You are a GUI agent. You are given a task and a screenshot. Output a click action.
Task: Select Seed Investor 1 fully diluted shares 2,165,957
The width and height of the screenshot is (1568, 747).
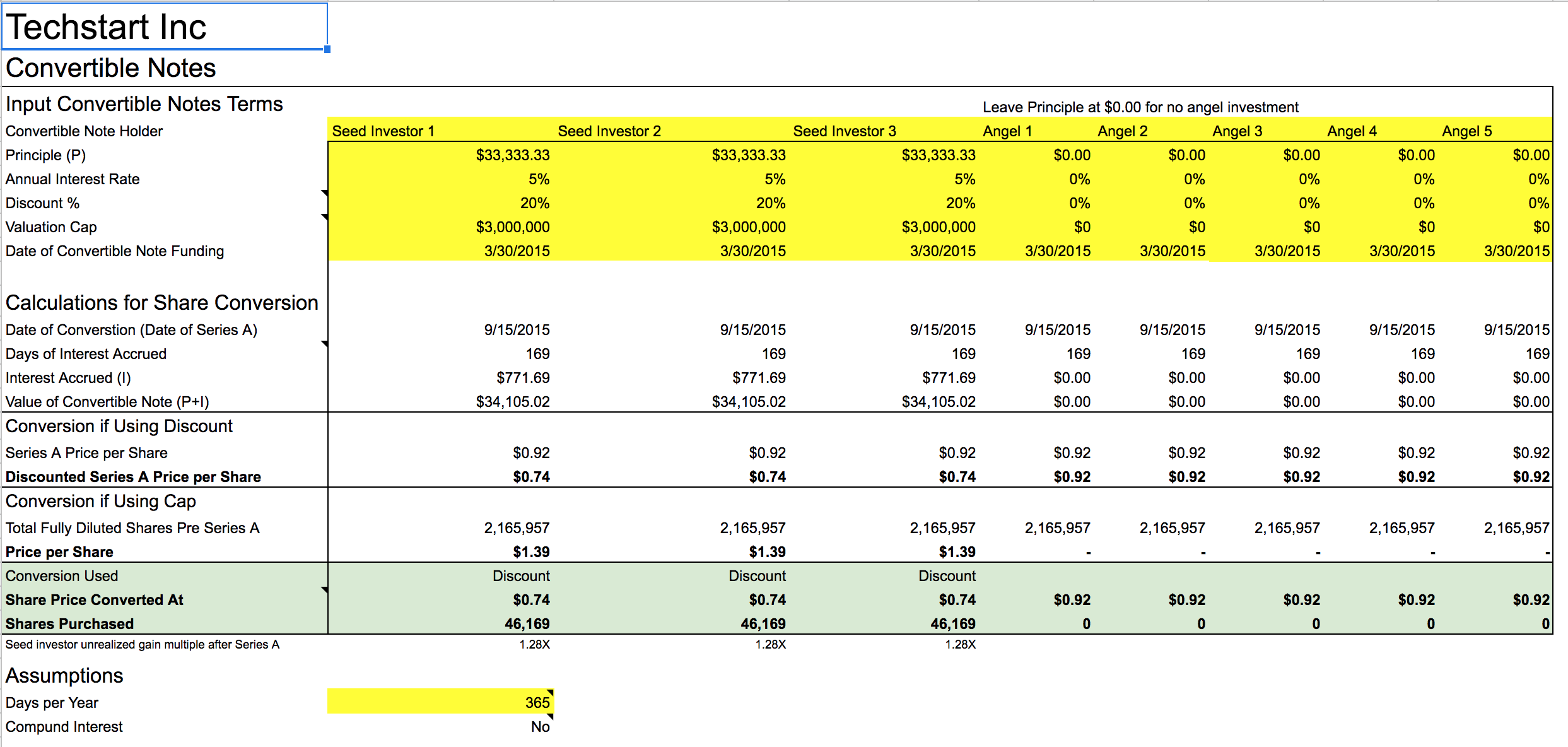pos(517,528)
